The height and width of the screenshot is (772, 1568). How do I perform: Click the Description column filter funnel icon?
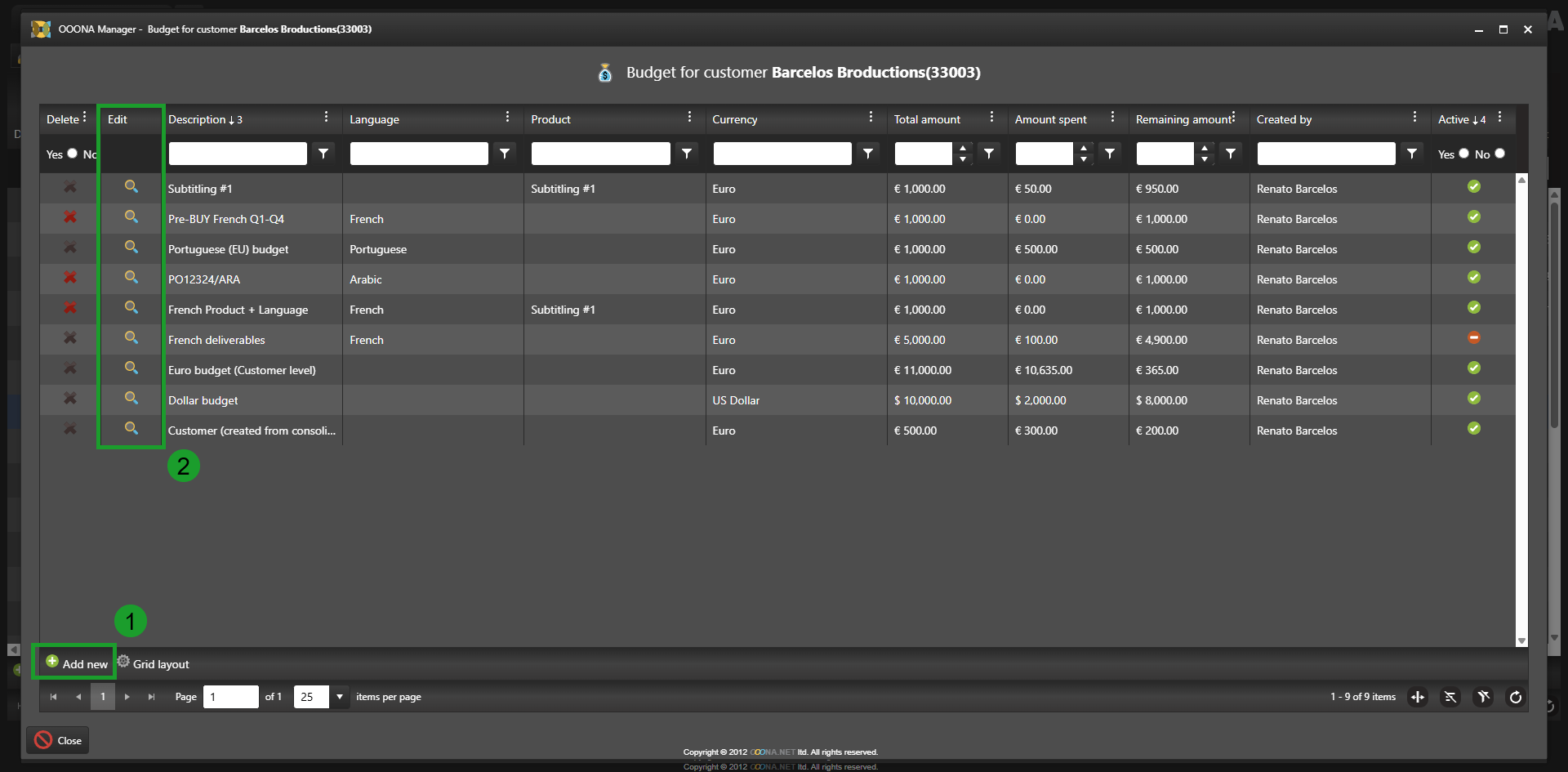click(323, 154)
